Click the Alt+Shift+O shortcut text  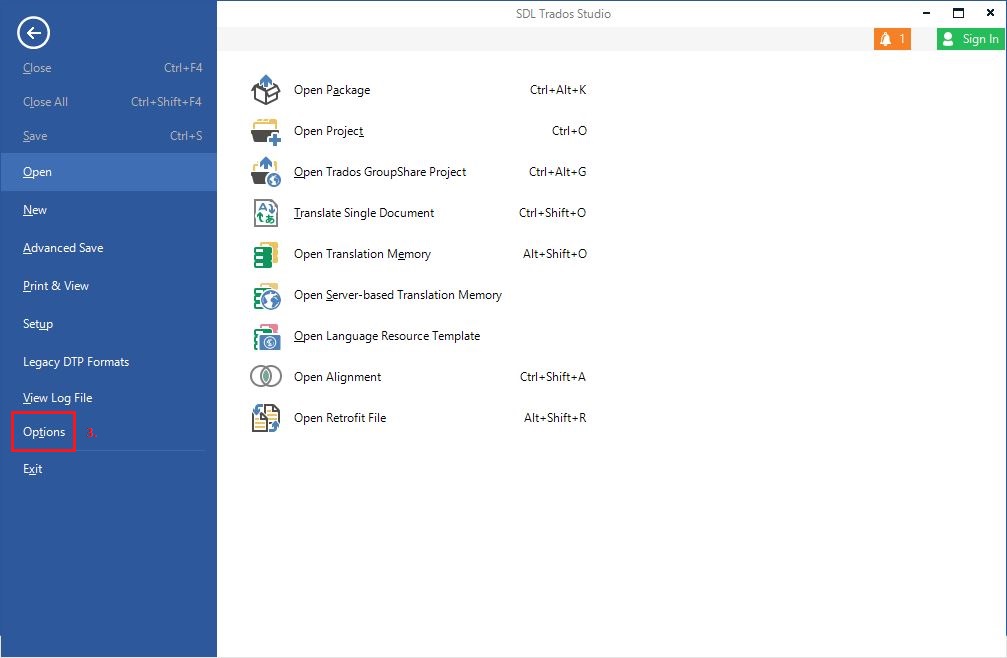click(555, 254)
